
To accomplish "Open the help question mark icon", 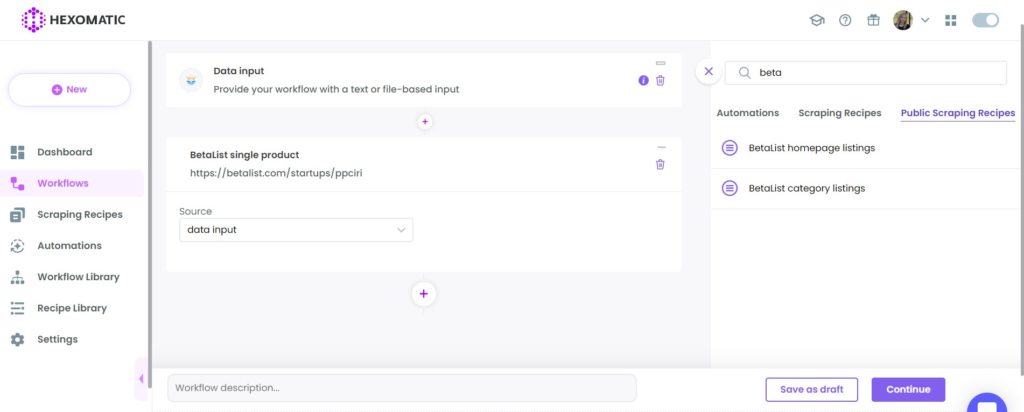I will point(845,20).
